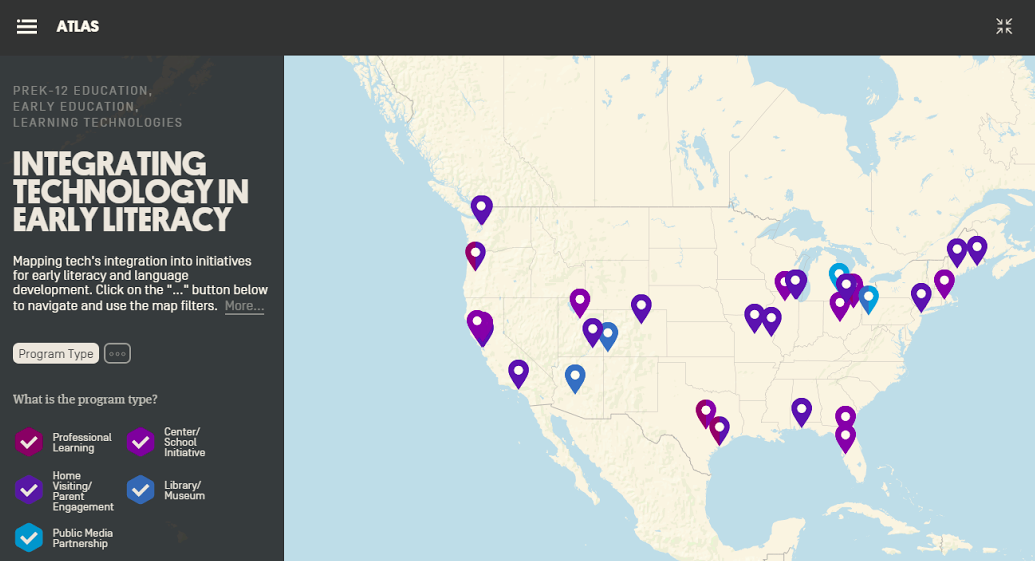This screenshot has height=561, width=1035.
Task: Click the light-blue pin in Pennsylvania
Action: 868,299
